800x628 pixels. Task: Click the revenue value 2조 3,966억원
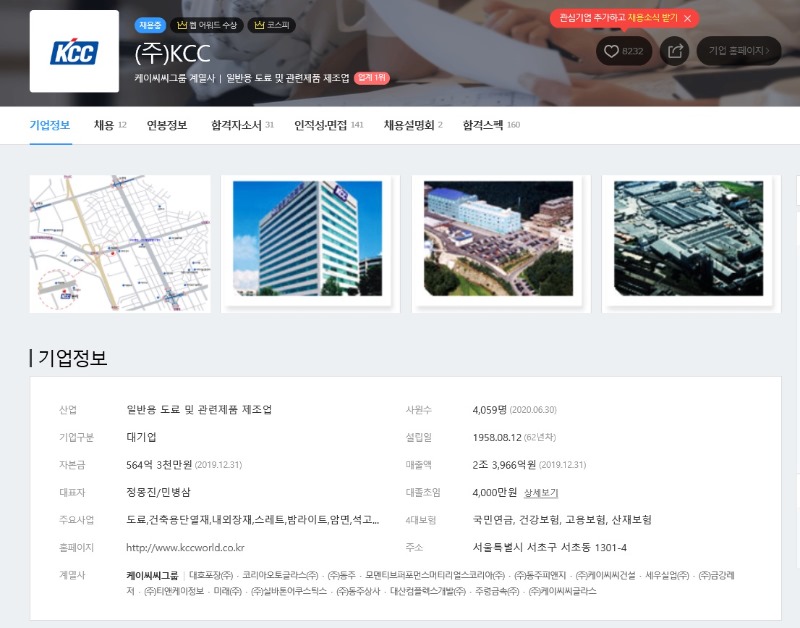point(505,465)
